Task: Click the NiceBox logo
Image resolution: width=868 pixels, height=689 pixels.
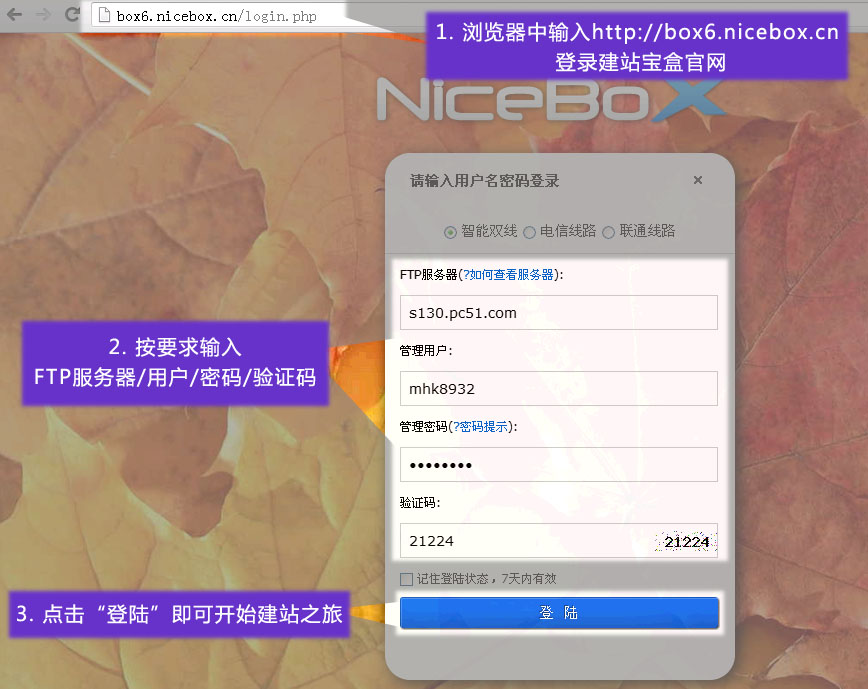Action: (x=549, y=100)
